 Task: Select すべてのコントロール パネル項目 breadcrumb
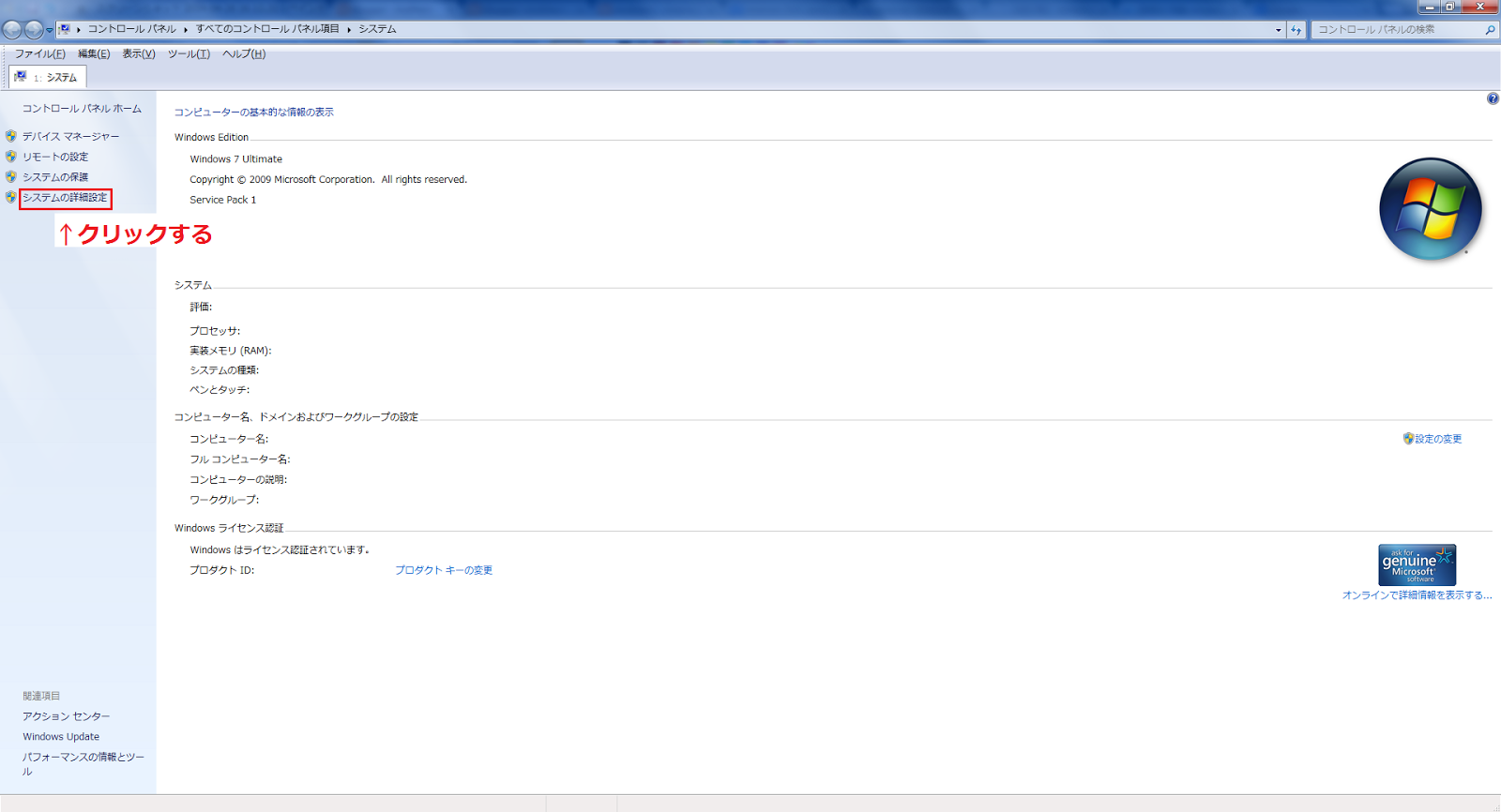tap(267, 29)
